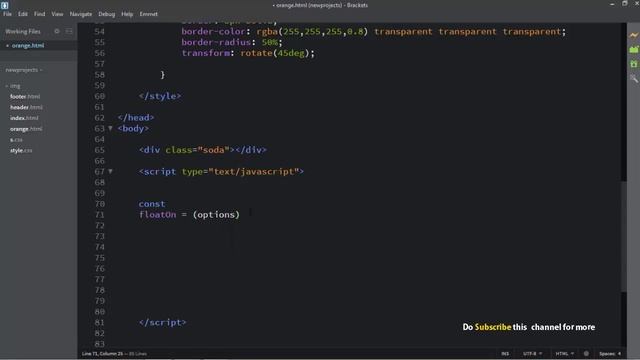Screen dimensions: 640x360
Task: Open orange.html in the project file tree
Action: point(26,129)
